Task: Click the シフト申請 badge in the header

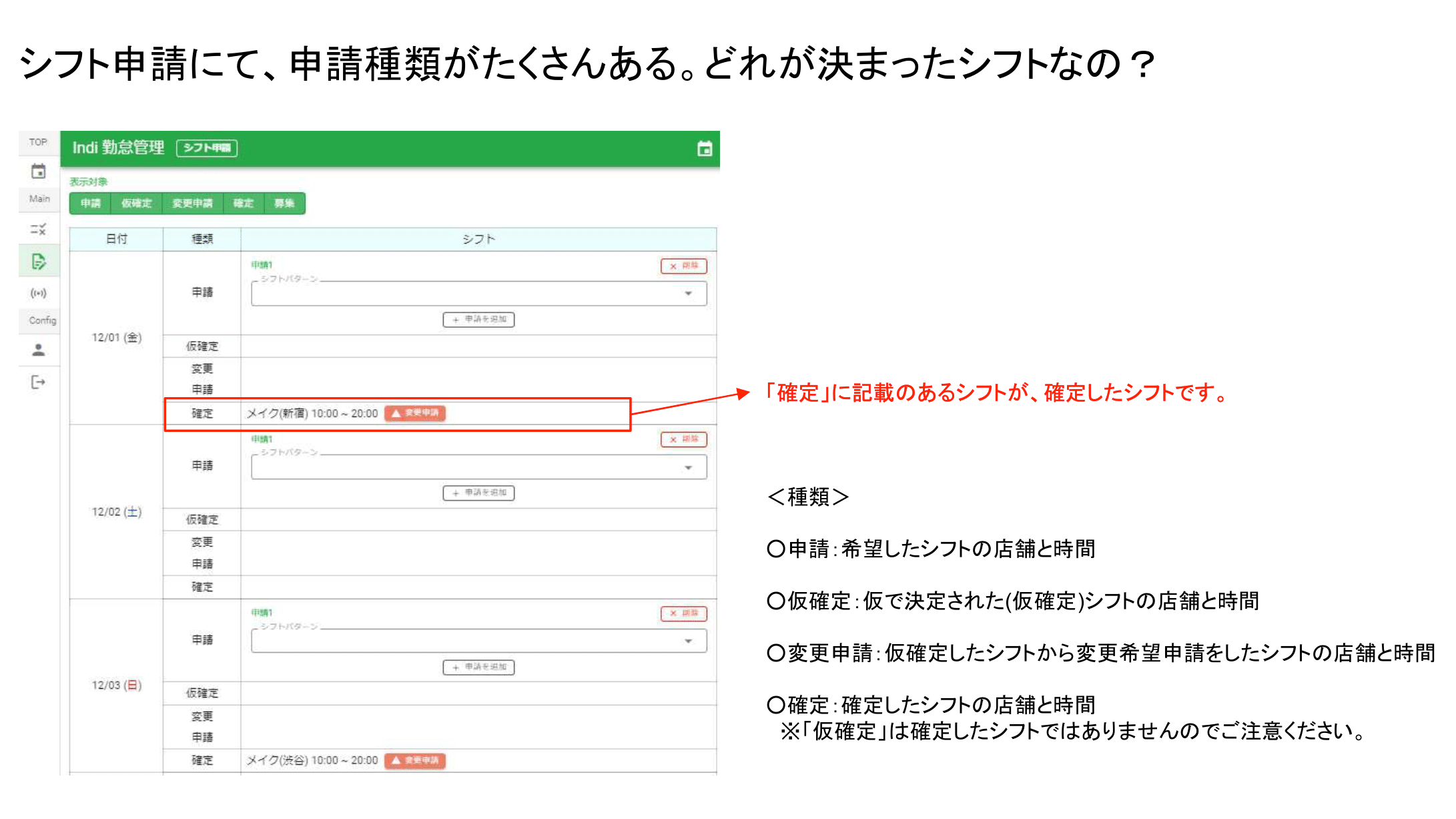Action: coord(207,148)
